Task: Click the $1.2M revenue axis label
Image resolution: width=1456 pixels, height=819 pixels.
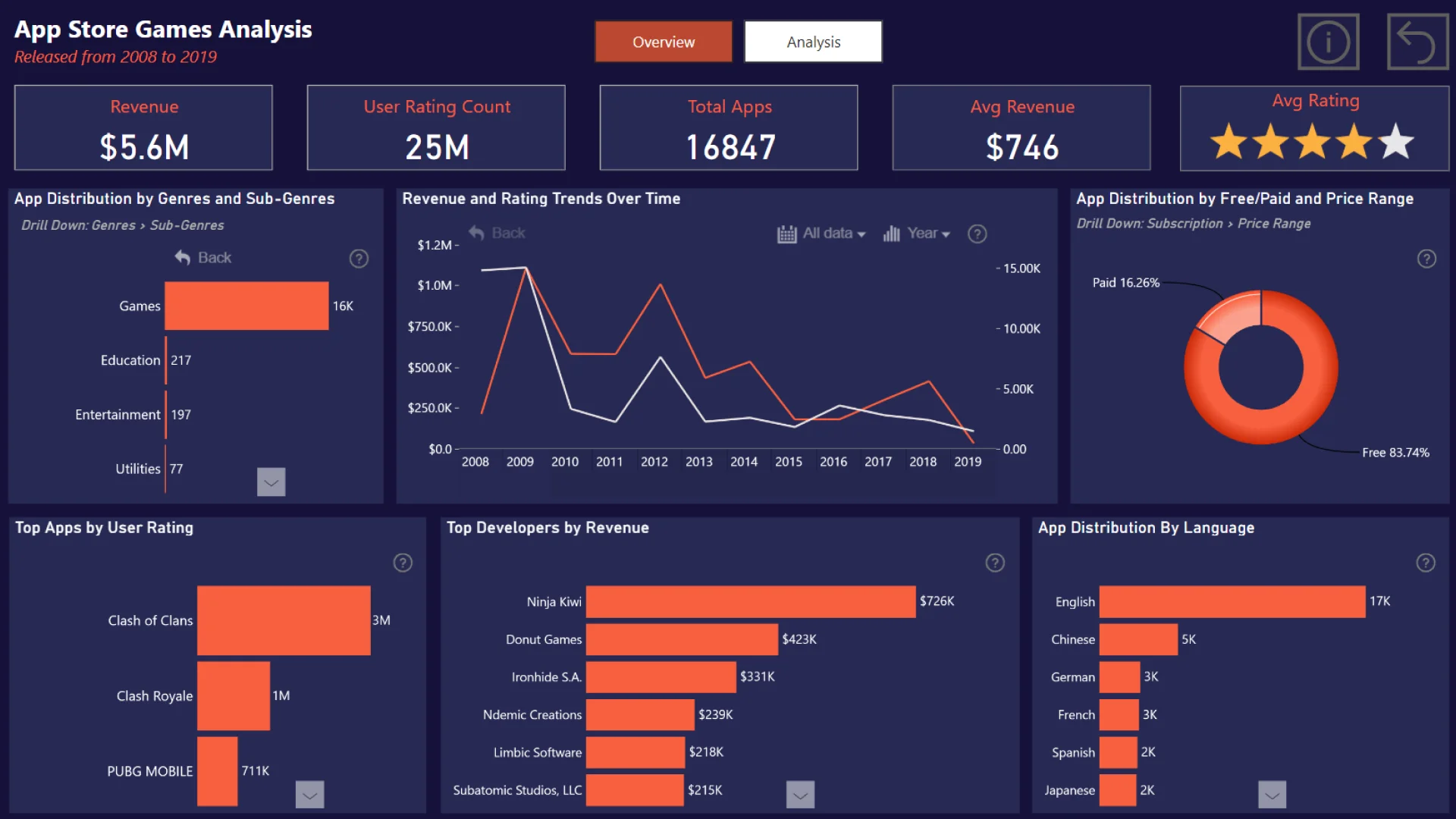Action: 435,245
